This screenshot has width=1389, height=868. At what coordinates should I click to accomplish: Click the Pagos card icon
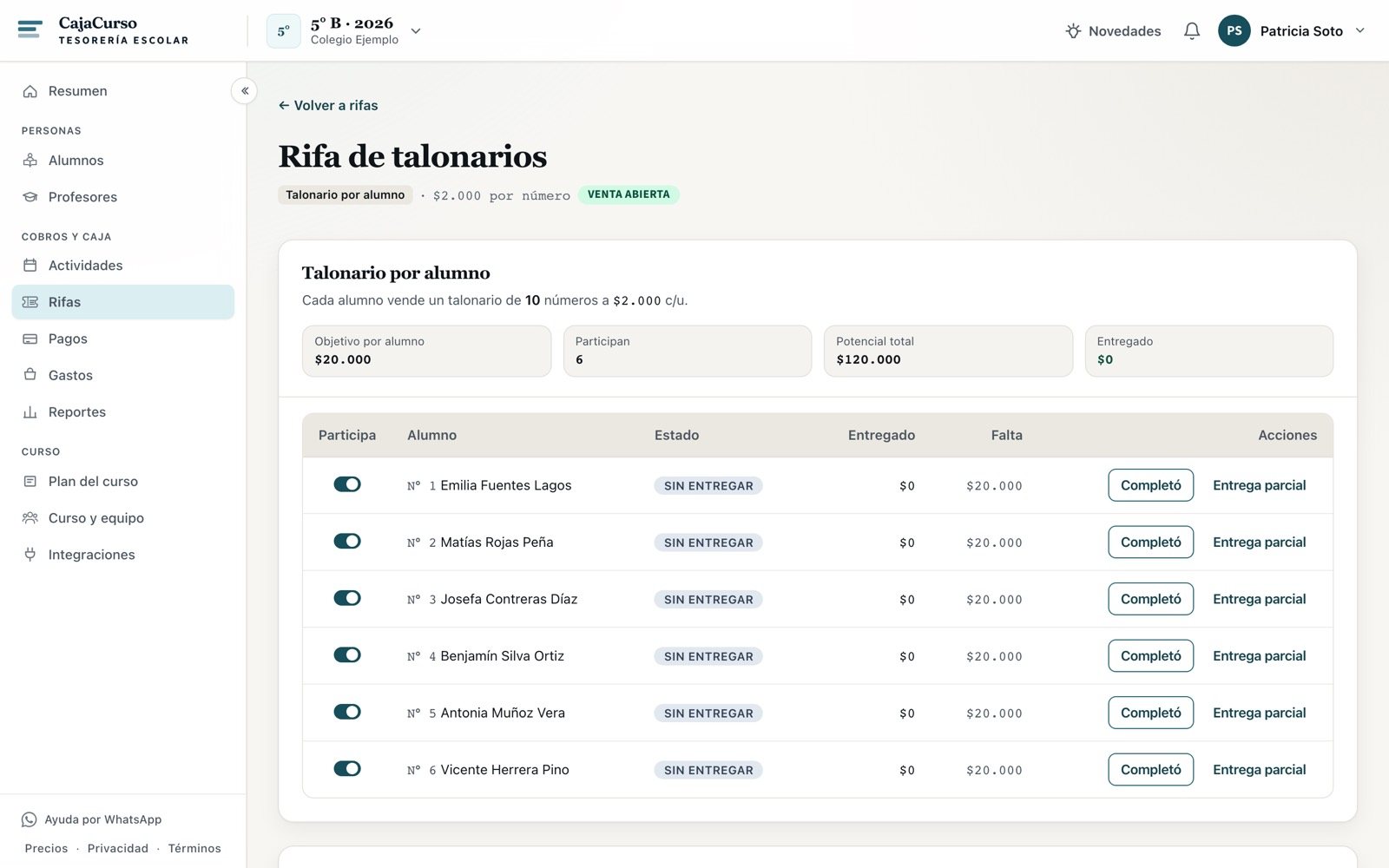pos(30,339)
